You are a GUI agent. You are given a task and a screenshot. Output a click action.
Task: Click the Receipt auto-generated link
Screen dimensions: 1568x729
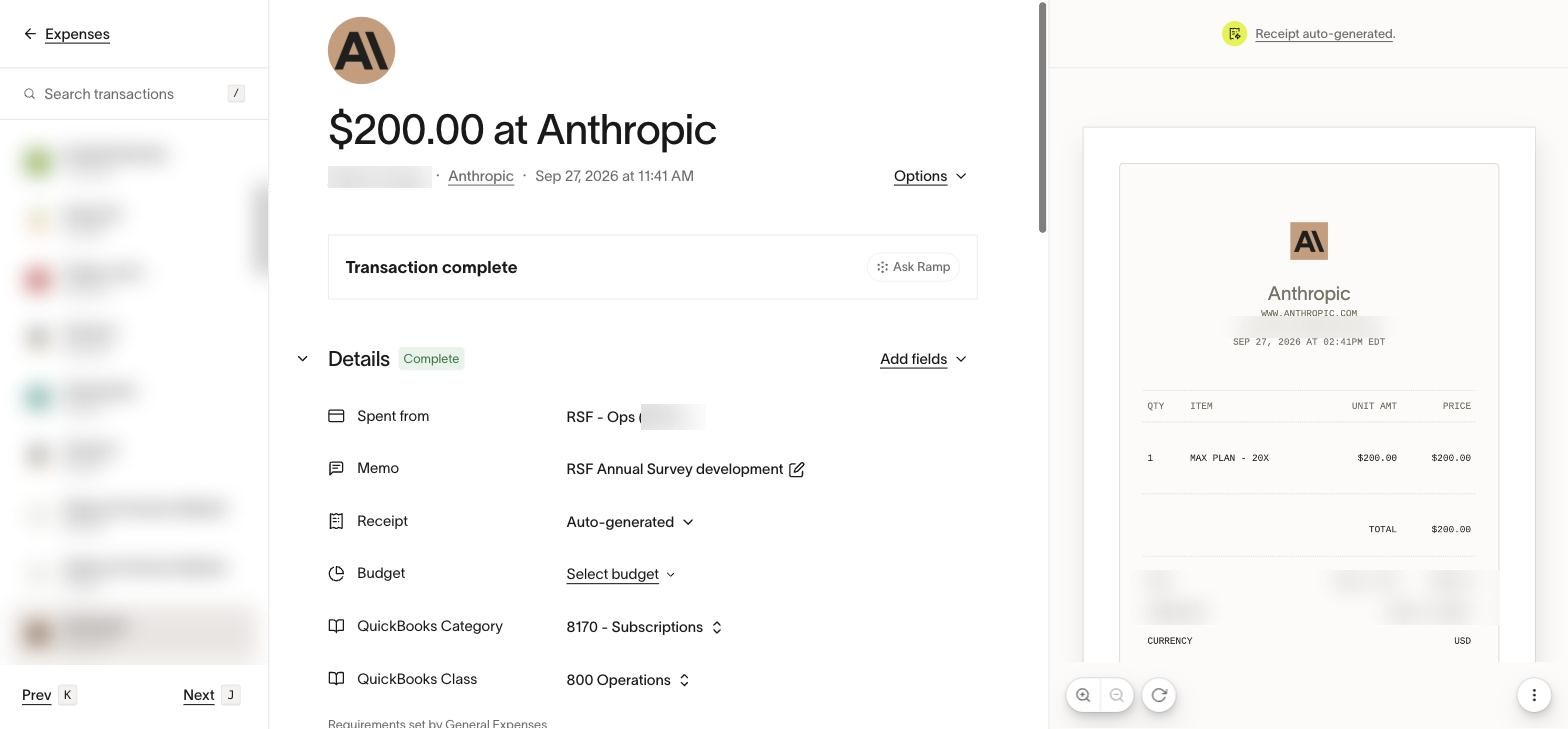pyautogui.click(x=1324, y=34)
